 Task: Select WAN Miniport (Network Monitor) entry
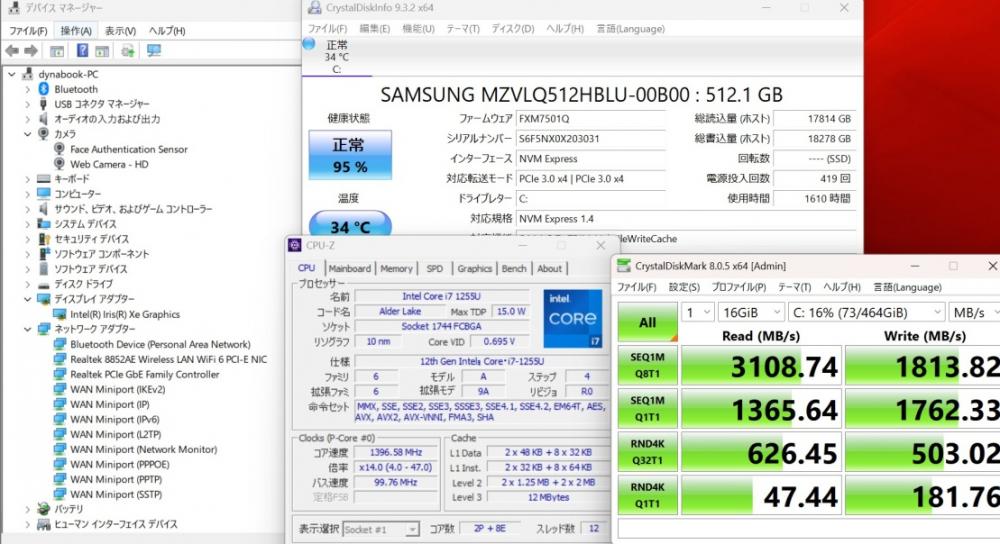coord(143,449)
